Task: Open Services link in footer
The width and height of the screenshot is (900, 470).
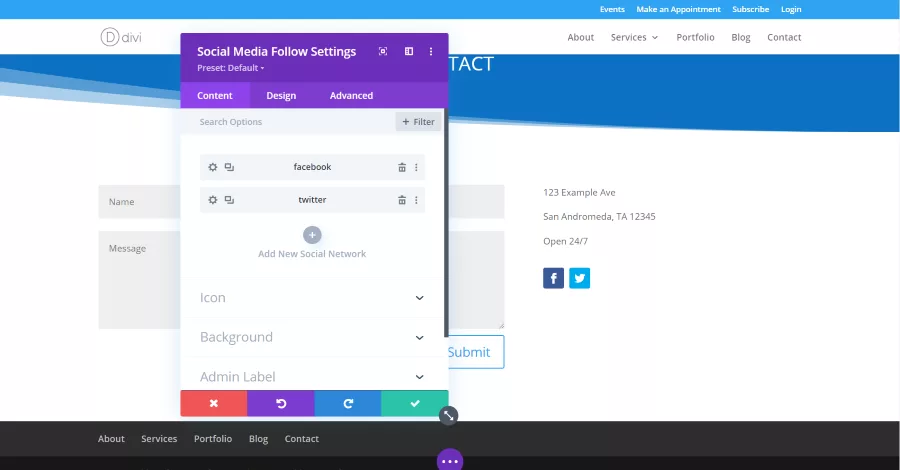Action: click(159, 438)
